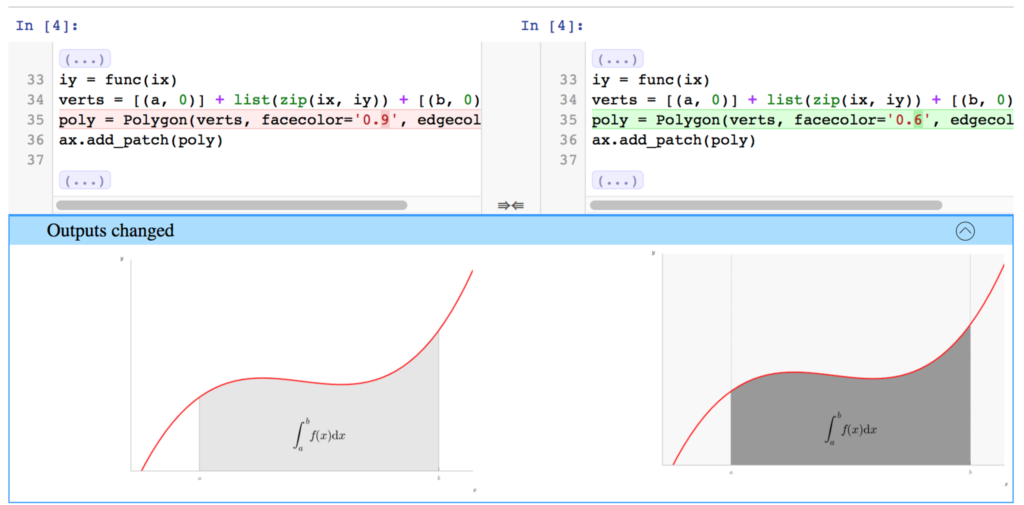The width and height of the screenshot is (1024, 505).
Task: Click the left output plot with light shading
Action: point(298,372)
